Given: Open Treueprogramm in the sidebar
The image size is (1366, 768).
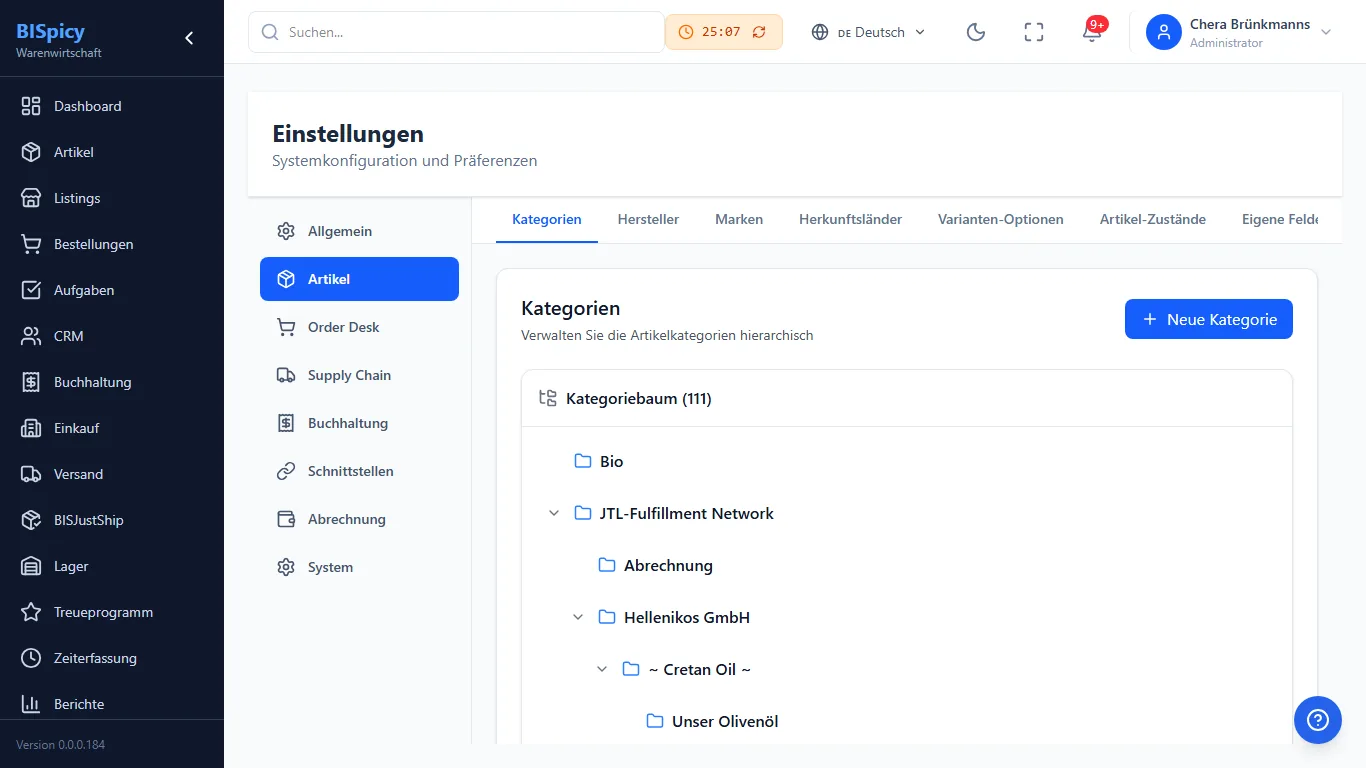Looking at the screenshot, I should pyautogui.click(x=112, y=612).
